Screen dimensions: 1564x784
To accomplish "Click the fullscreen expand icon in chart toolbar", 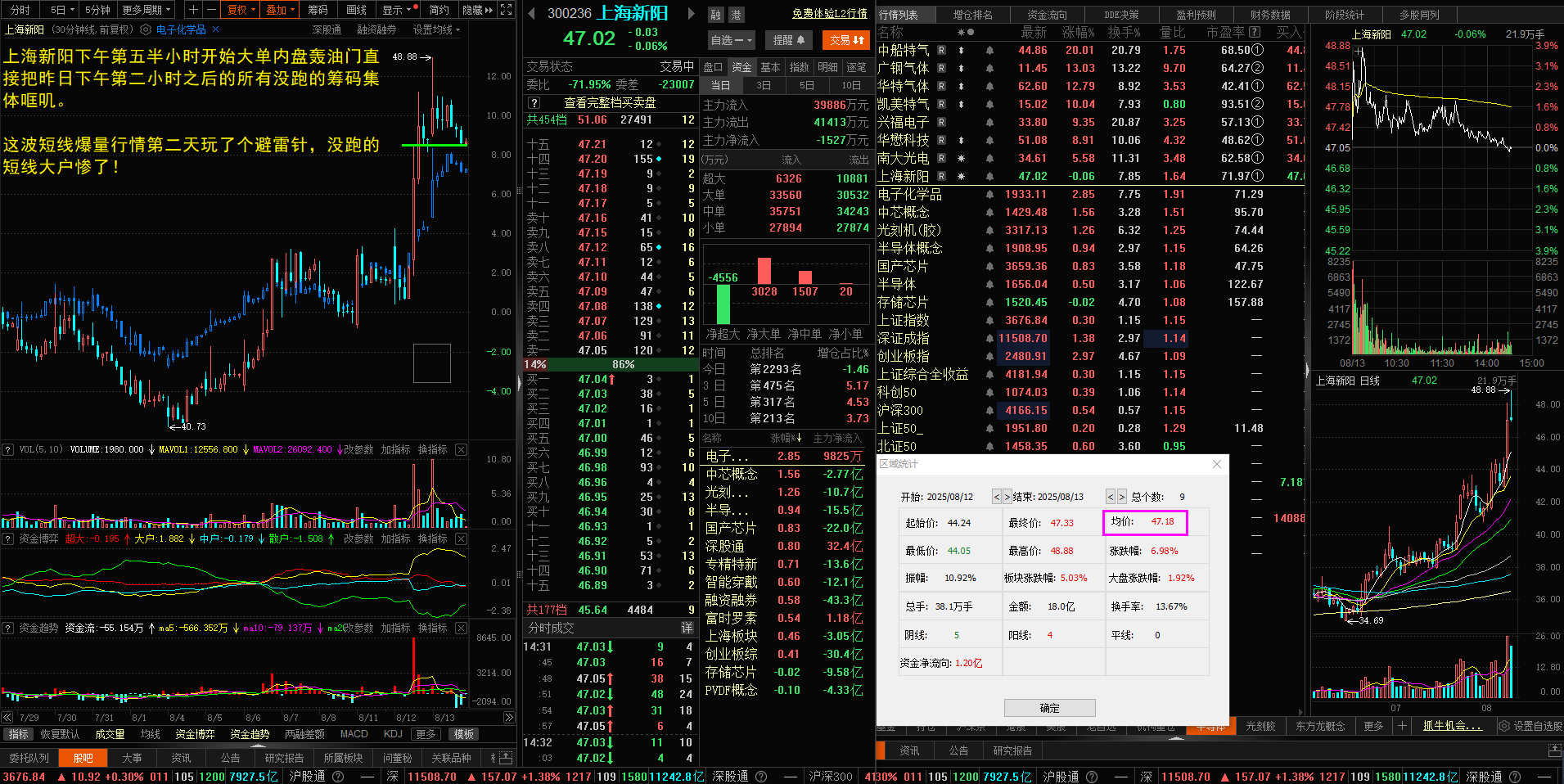I will pos(507,10).
